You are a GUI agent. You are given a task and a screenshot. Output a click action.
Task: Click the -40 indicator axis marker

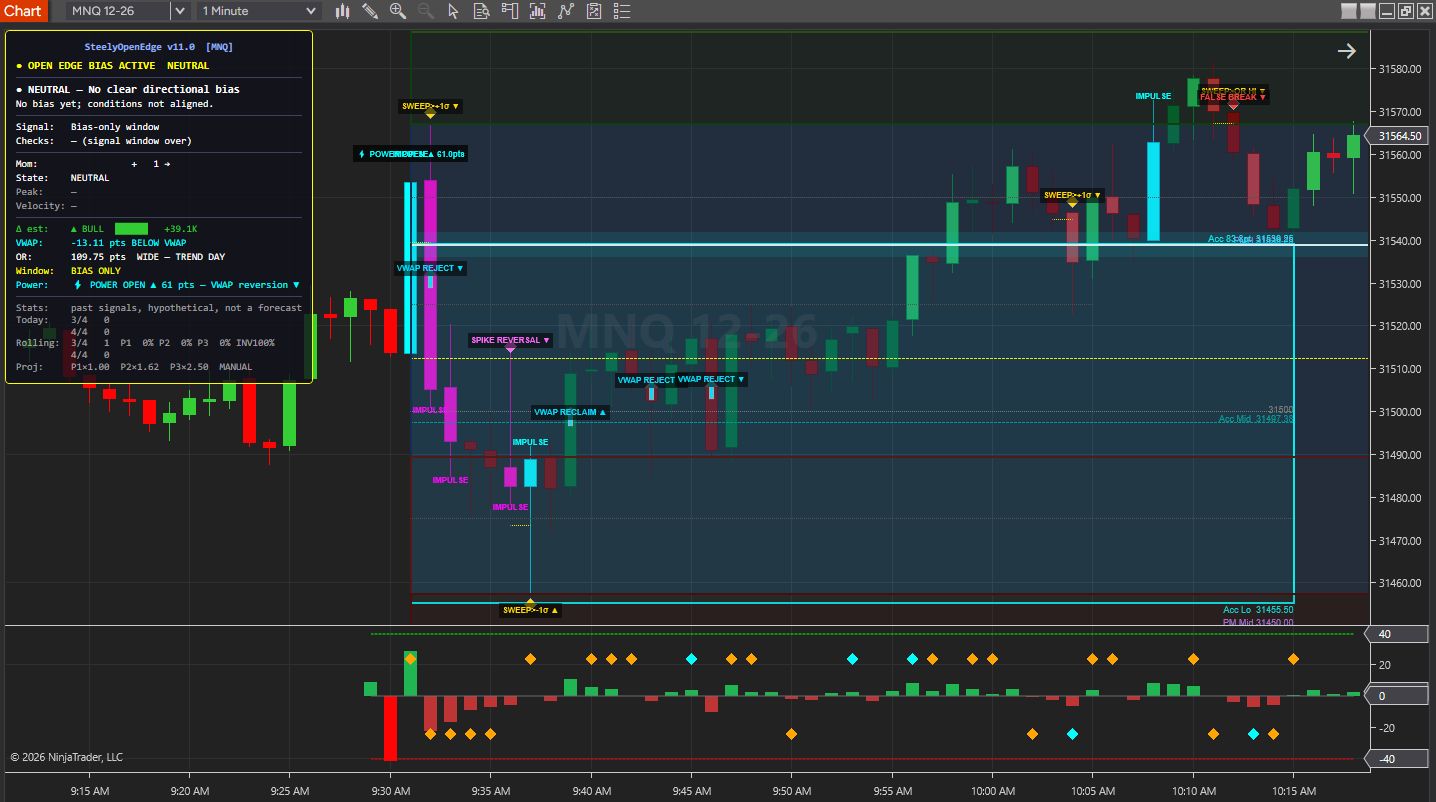pyautogui.click(x=1394, y=759)
